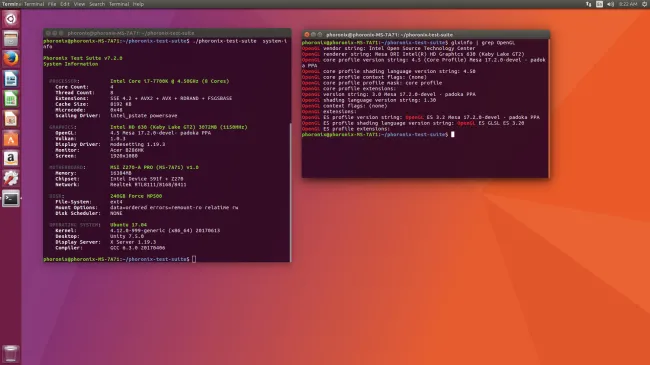The width and height of the screenshot is (650, 365).
Task: Open LibreOffice Writer from the launcher
Action: (11, 79)
